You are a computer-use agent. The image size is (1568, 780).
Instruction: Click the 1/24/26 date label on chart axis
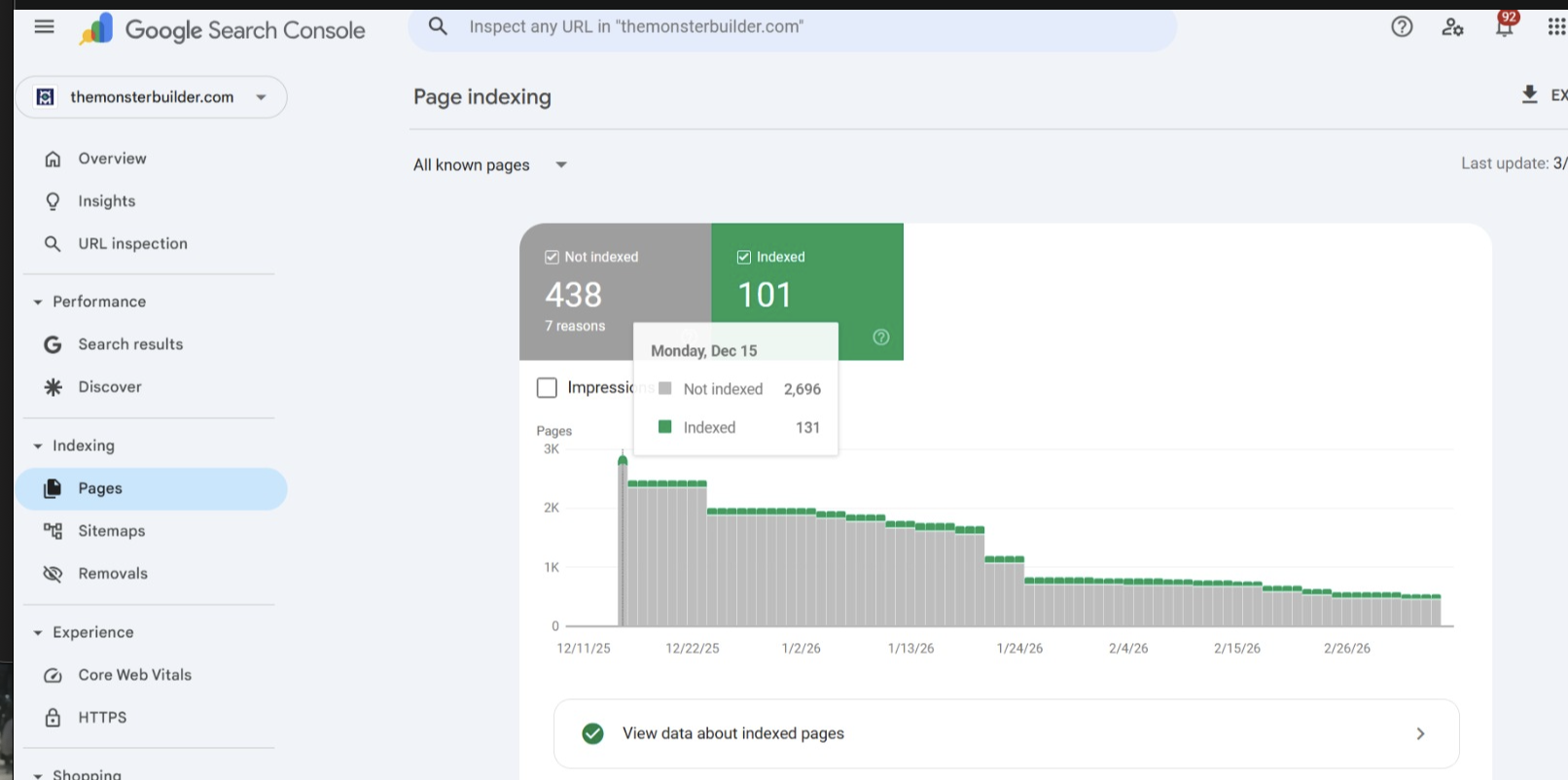pos(1019,649)
